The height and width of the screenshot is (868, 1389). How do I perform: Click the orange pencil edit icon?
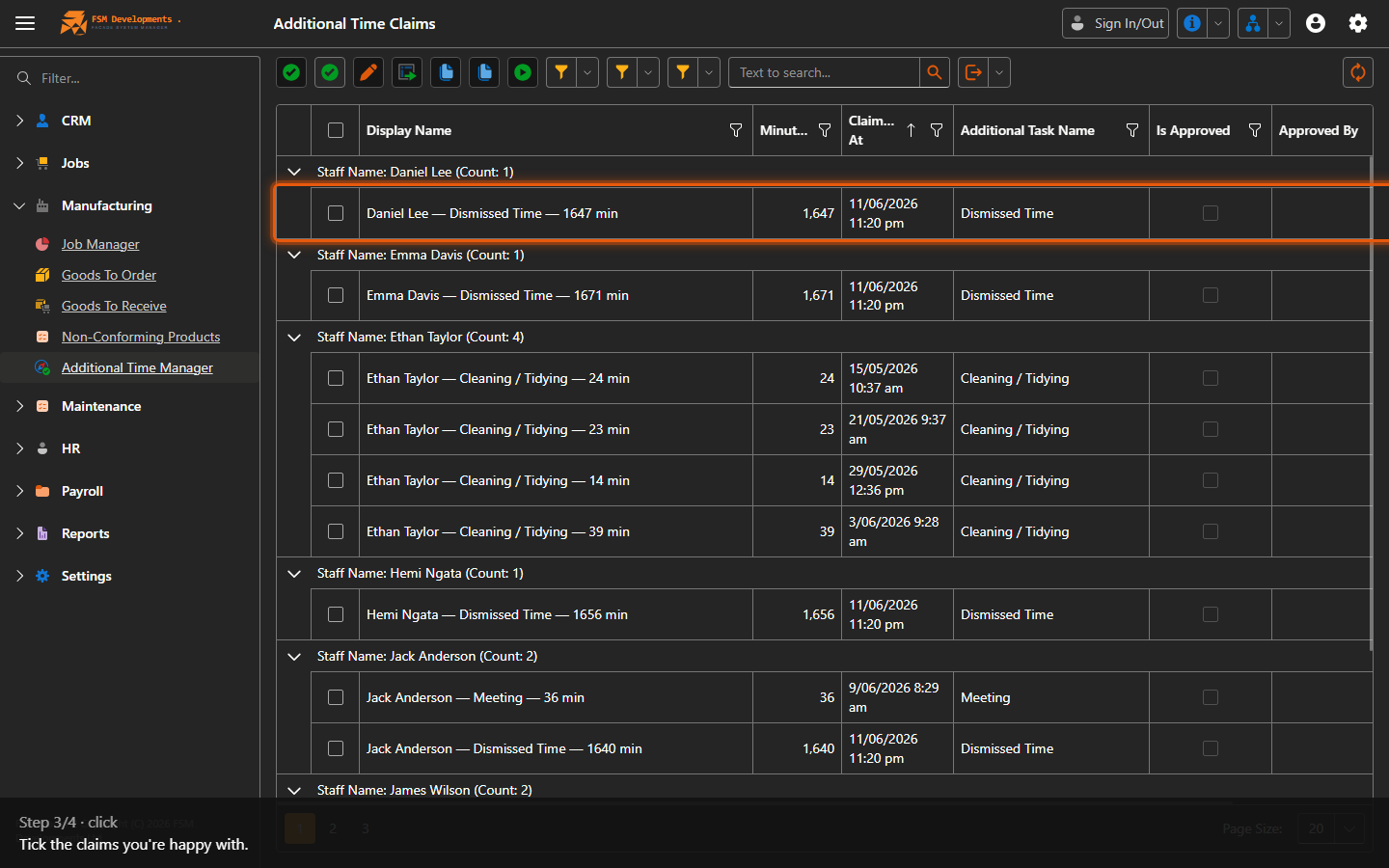[368, 72]
